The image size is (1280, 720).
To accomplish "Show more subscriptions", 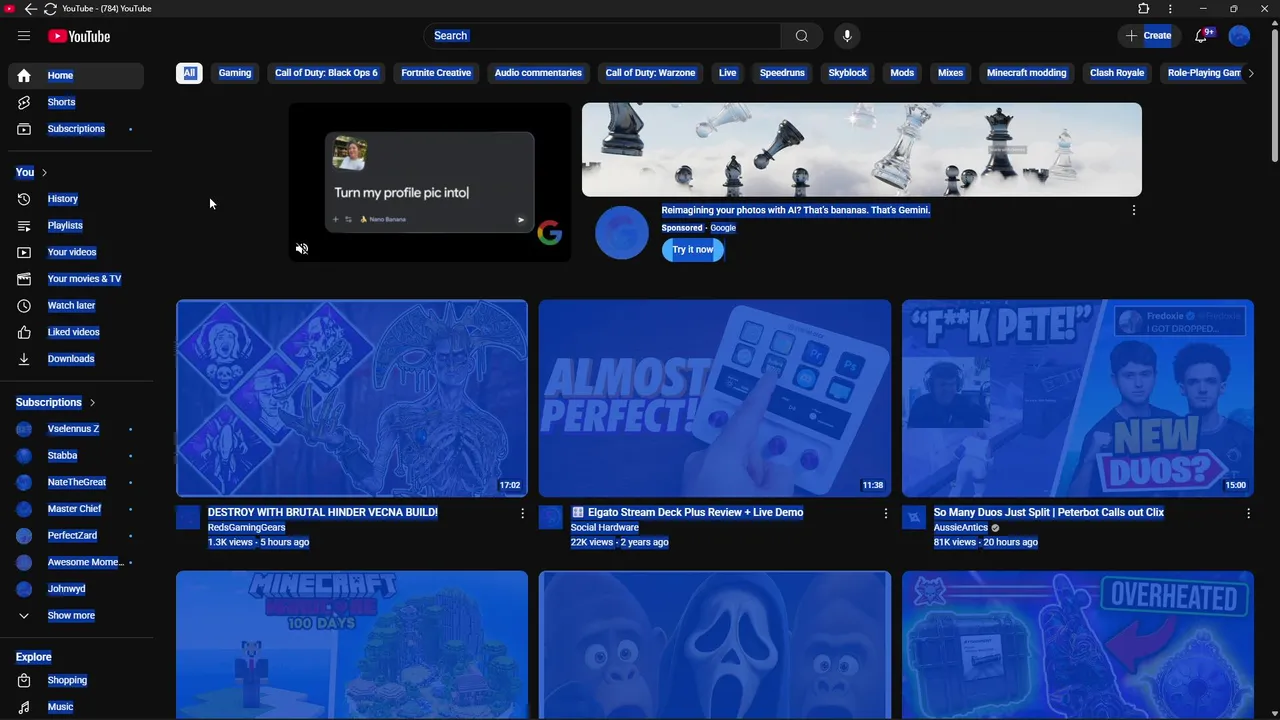I will 76,616.
